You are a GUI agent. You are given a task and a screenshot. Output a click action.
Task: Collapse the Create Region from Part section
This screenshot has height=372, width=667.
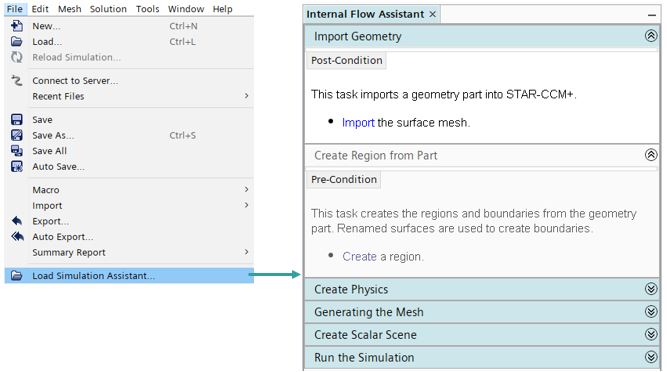click(651, 155)
